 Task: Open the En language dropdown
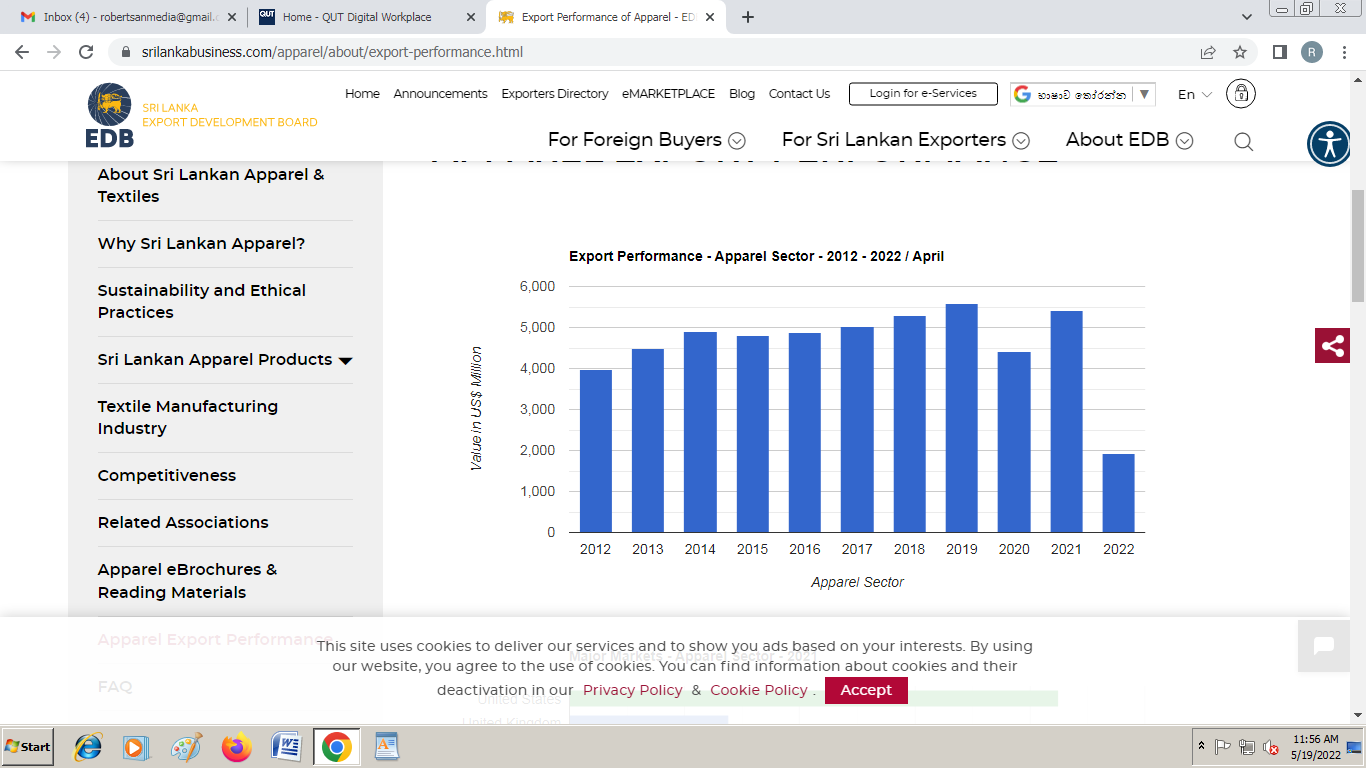pos(1194,94)
